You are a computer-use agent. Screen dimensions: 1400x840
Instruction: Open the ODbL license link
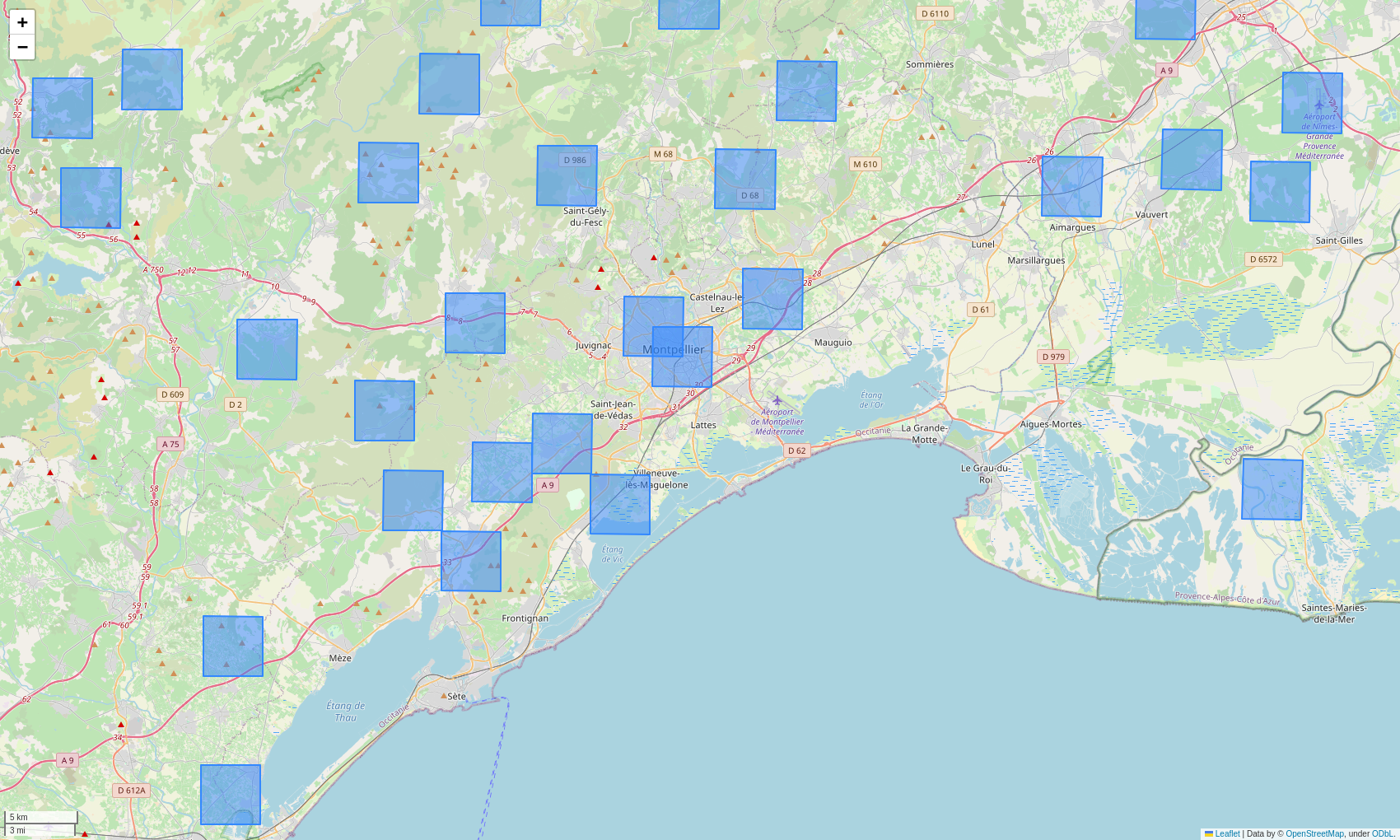(1382, 833)
